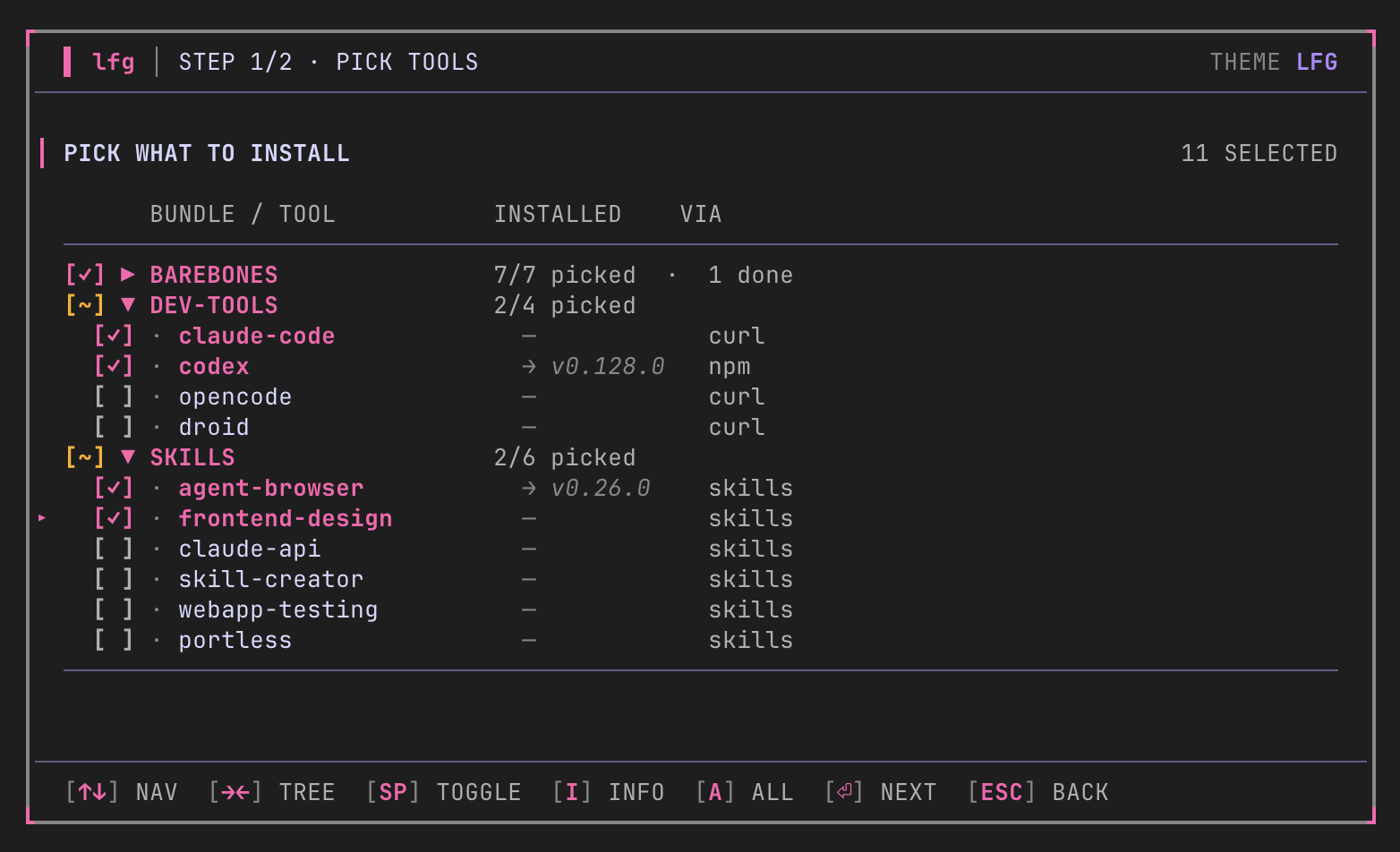Screen dimensions: 1400x852
Task: Select the SKILLS bundle name
Action: coord(192,457)
